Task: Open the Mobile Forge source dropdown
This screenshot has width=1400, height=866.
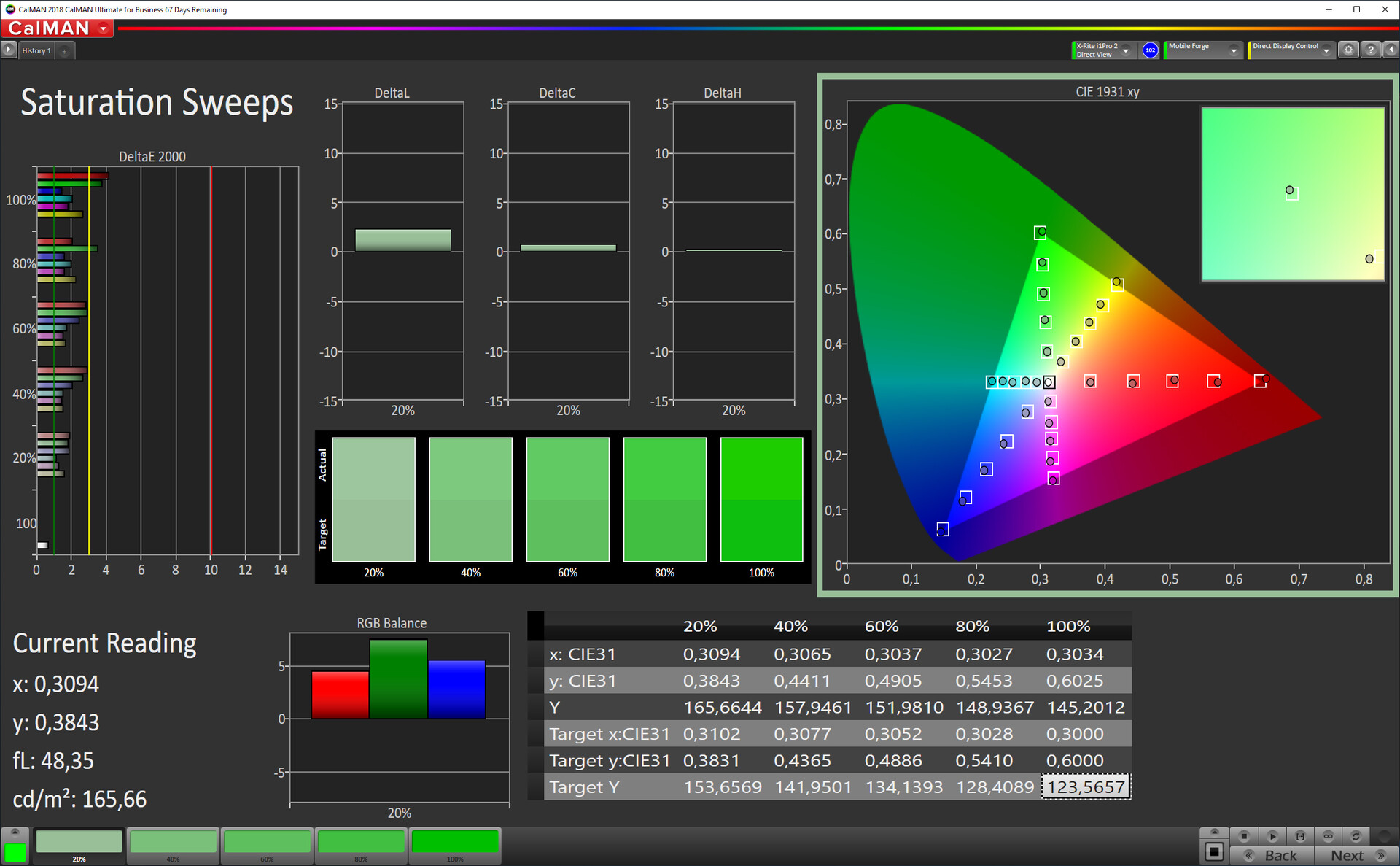Action: 1233,50
